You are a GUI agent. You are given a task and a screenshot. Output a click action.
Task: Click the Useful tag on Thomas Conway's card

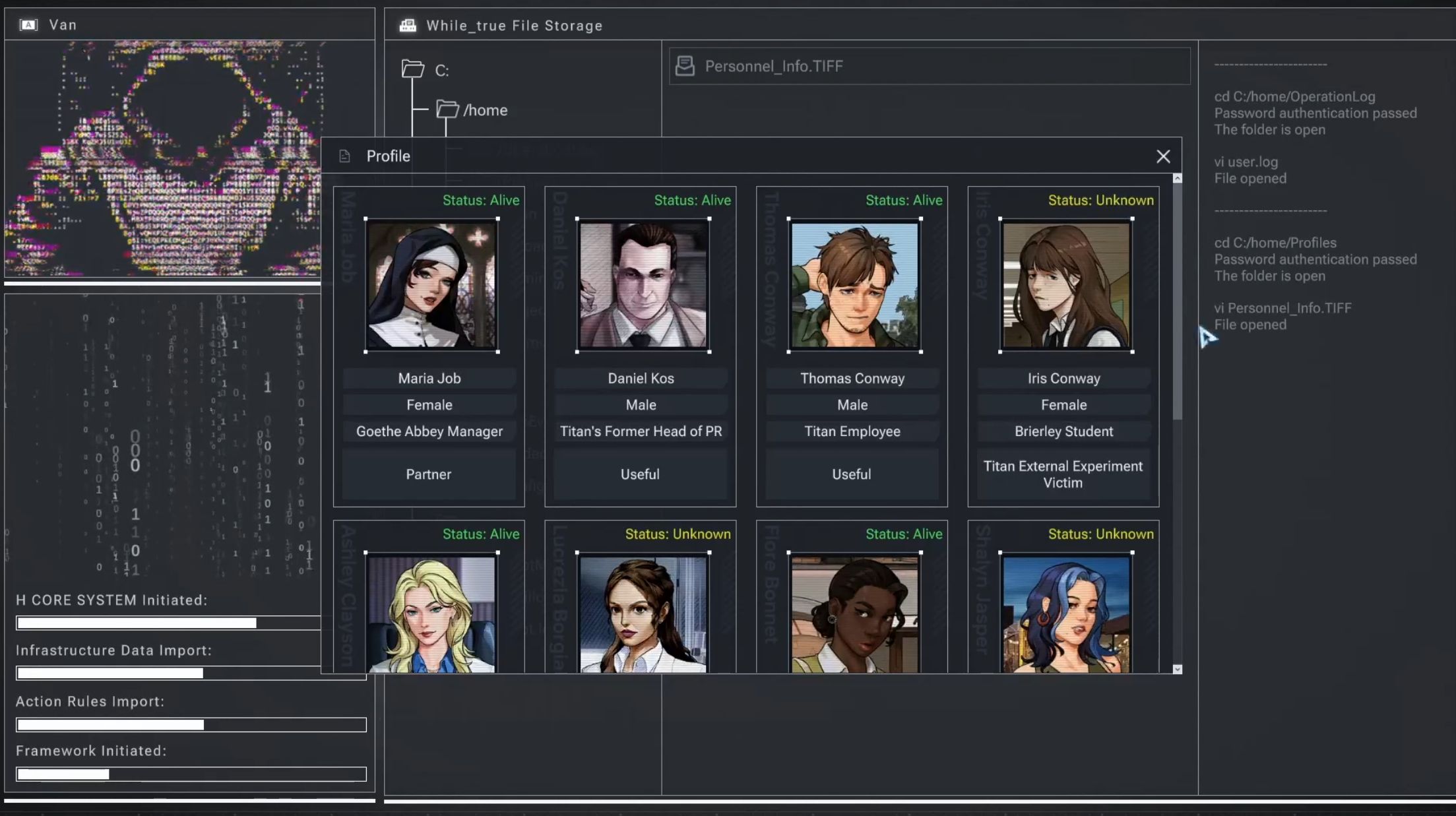point(852,474)
